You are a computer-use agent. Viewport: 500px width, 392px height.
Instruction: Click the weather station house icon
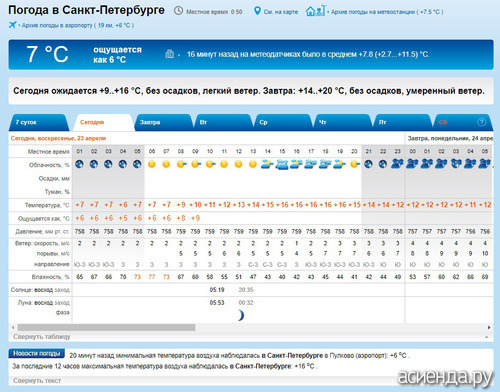coord(315,11)
